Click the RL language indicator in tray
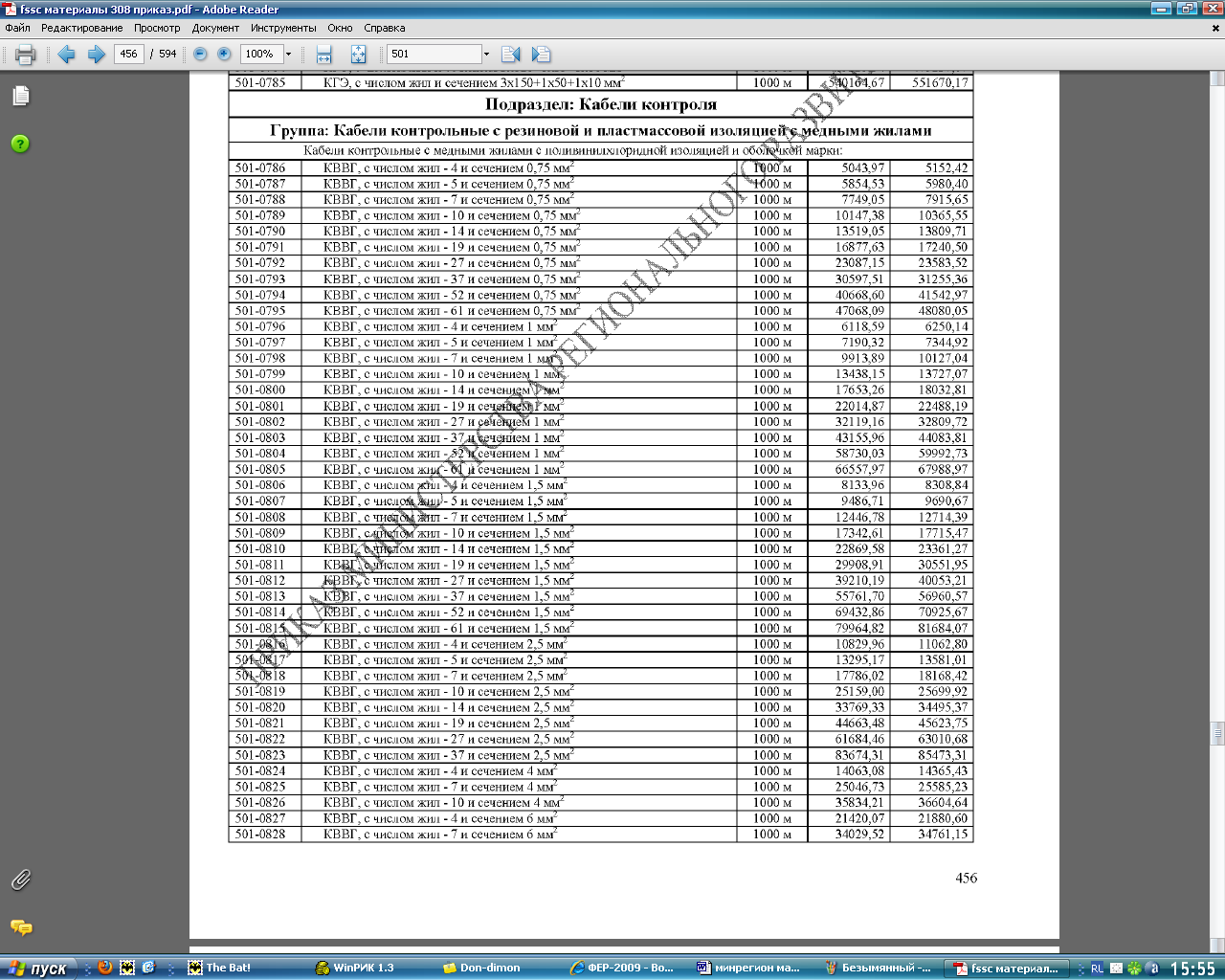The height and width of the screenshot is (980, 1225). (1097, 969)
